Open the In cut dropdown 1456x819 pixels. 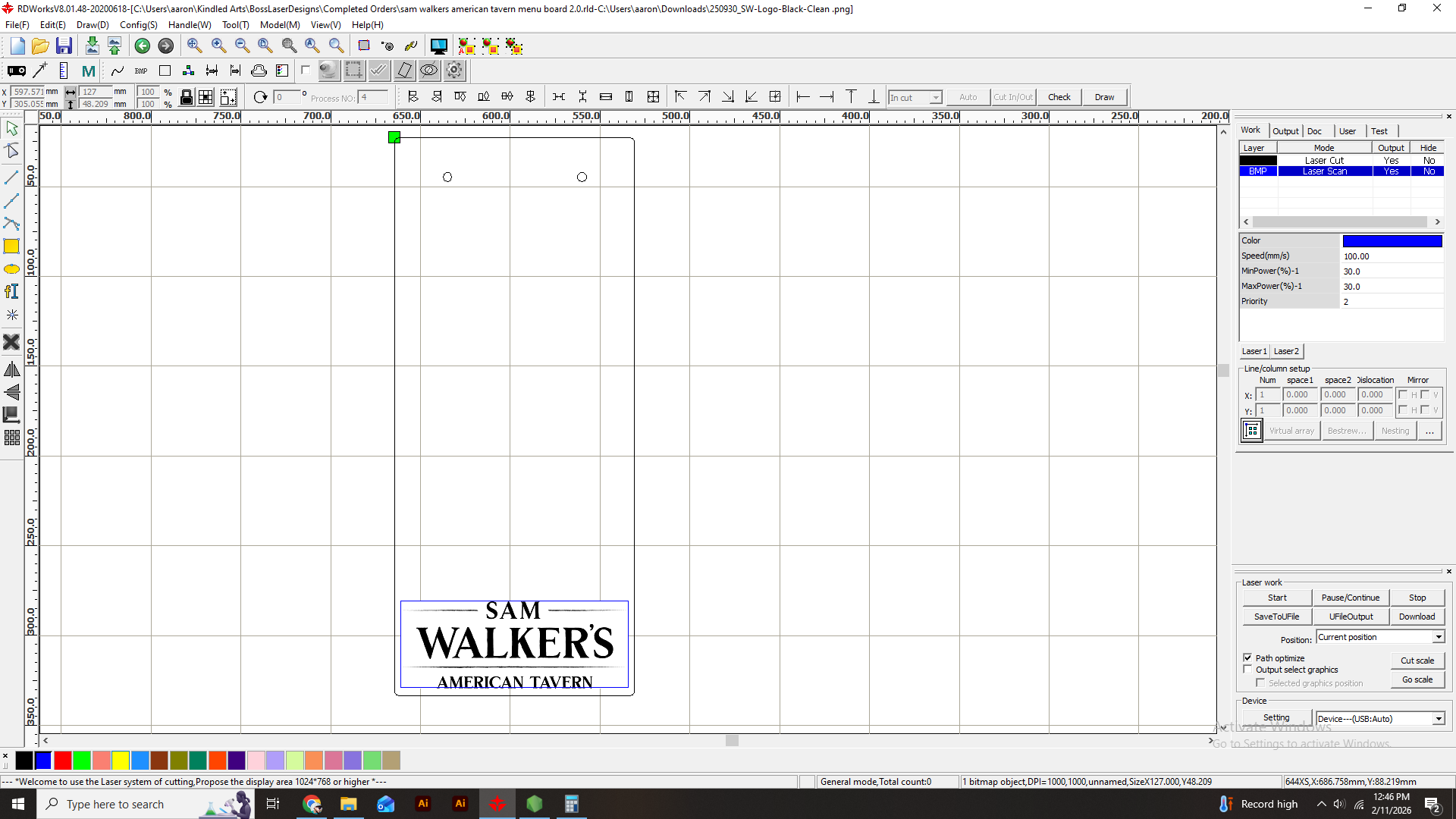coord(935,98)
